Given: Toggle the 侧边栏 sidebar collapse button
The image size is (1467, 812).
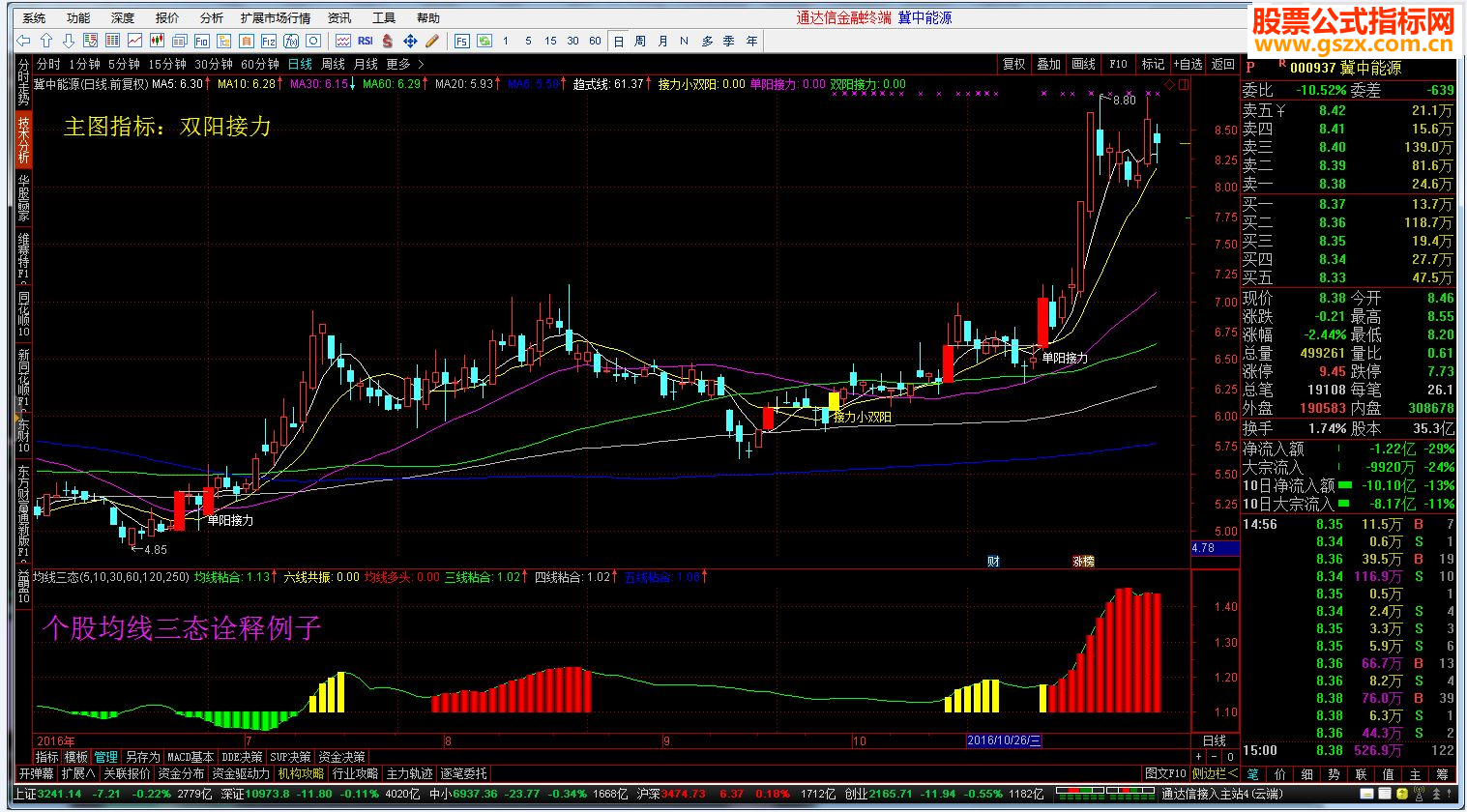Looking at the screenshot, I should click(x=1215, y=773).
